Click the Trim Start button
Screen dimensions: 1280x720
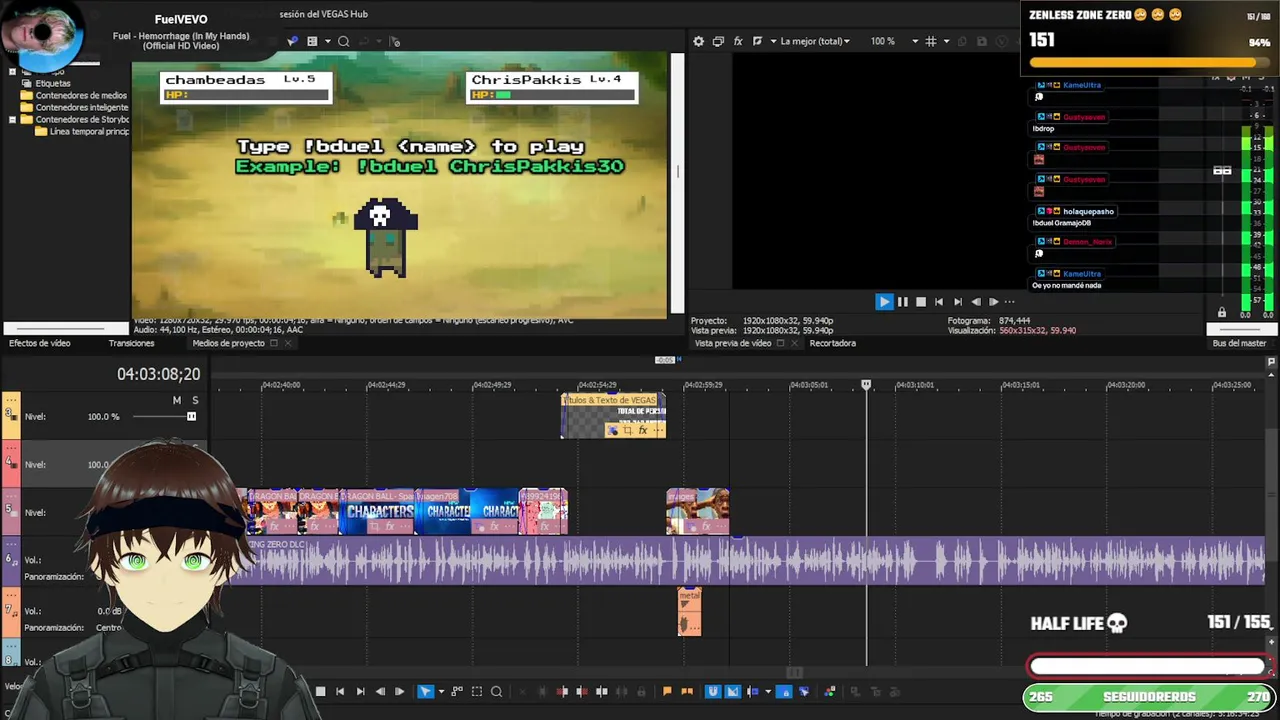pyautogui.click(x=562, y=691)
